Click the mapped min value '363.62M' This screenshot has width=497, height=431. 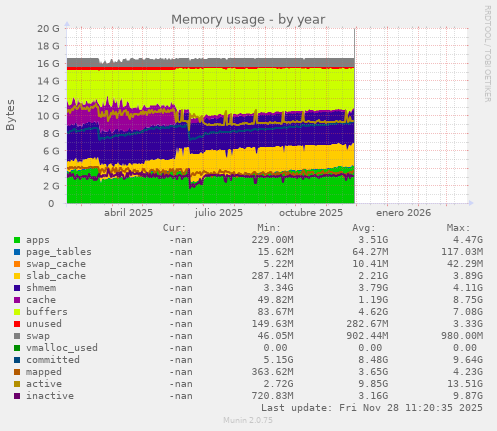(272, 372)
